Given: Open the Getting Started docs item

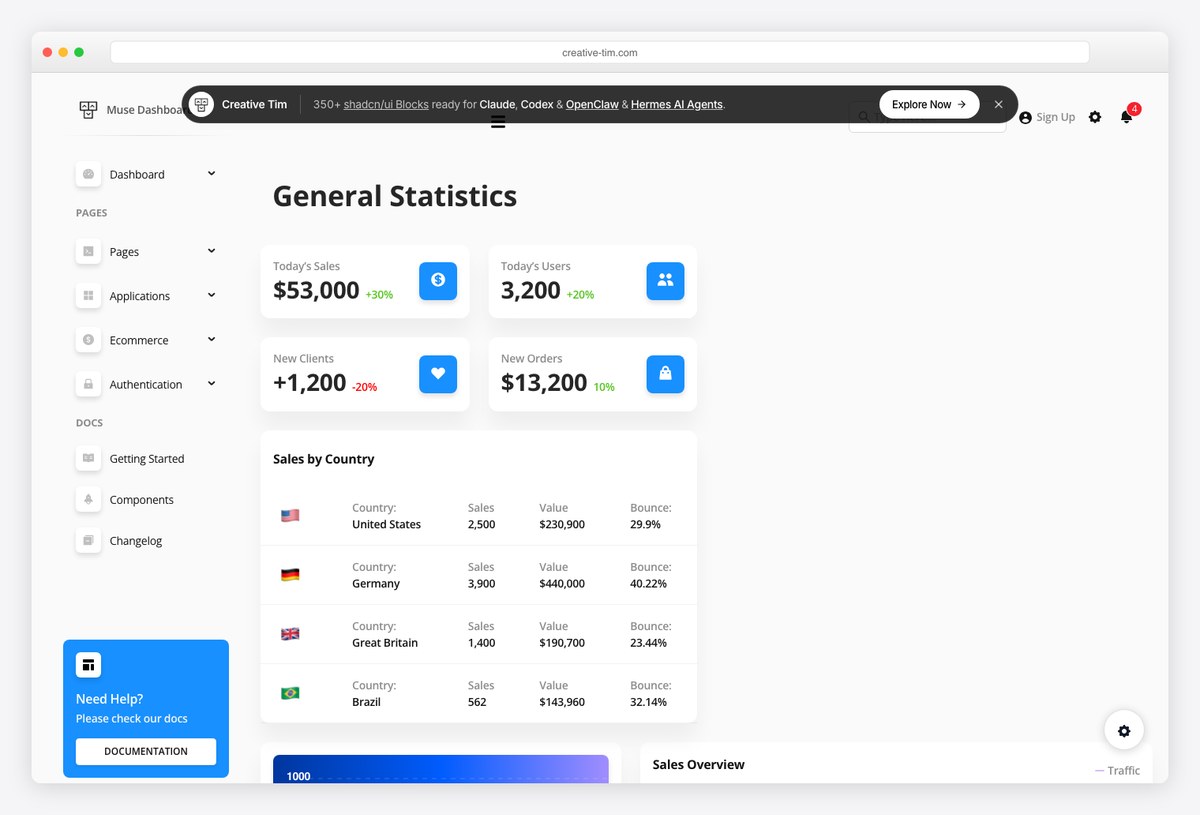Looking at the screenshot, I should coord(146,458).
